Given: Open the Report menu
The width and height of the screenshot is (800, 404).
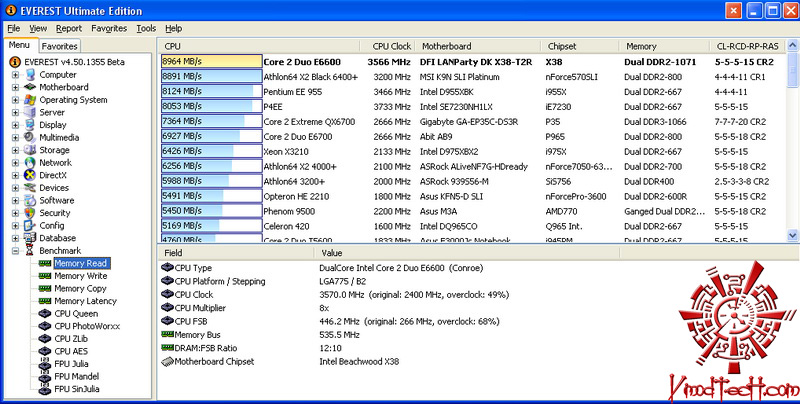Looking at the screenshot, I should coord(69,29).
